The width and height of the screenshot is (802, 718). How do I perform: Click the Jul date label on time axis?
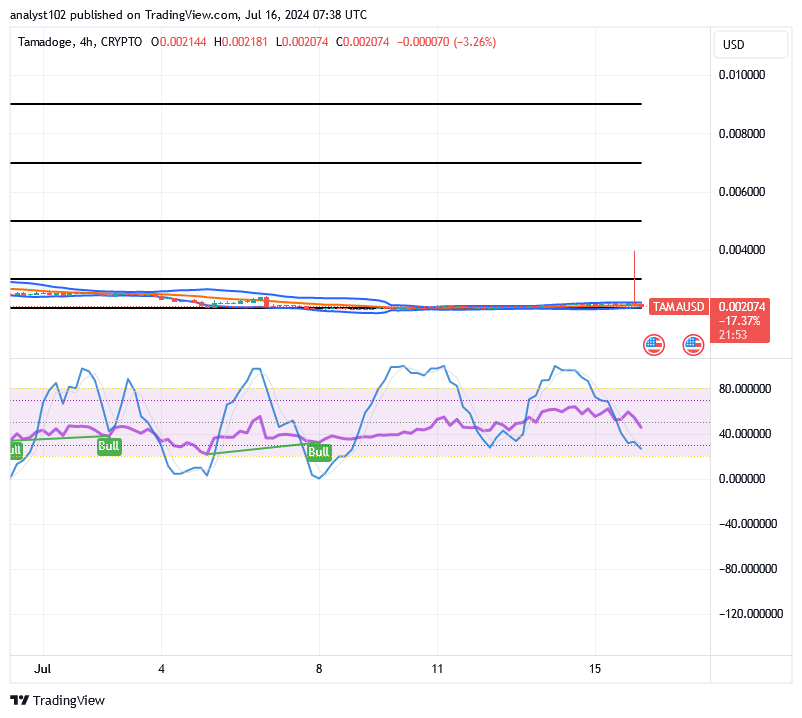tap(42, 669)
